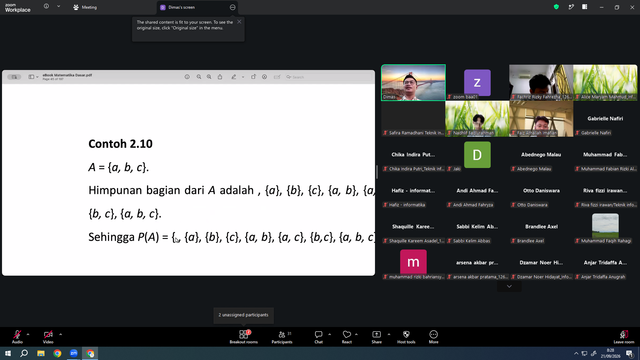Select Dimas video thumbnail
640x360 pixels.
413,82
